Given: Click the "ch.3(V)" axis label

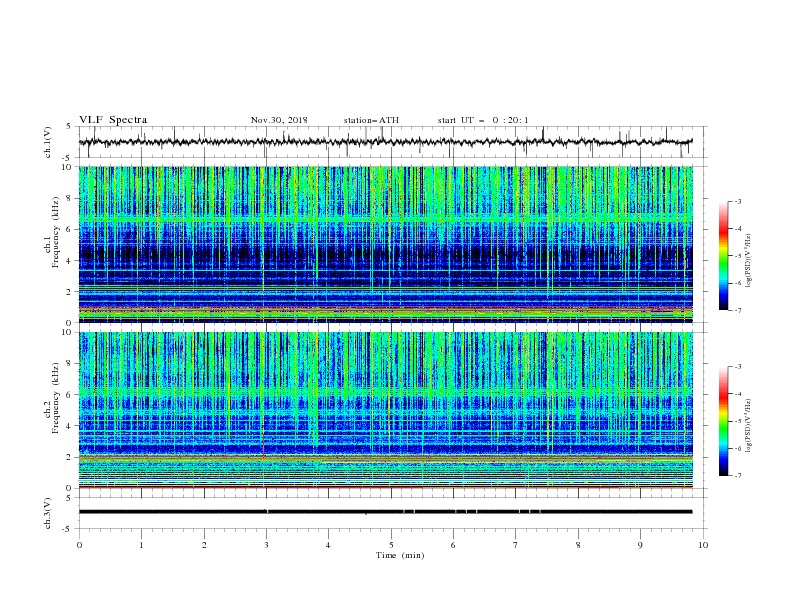Looking at the screenshot, I should [48, 513].
